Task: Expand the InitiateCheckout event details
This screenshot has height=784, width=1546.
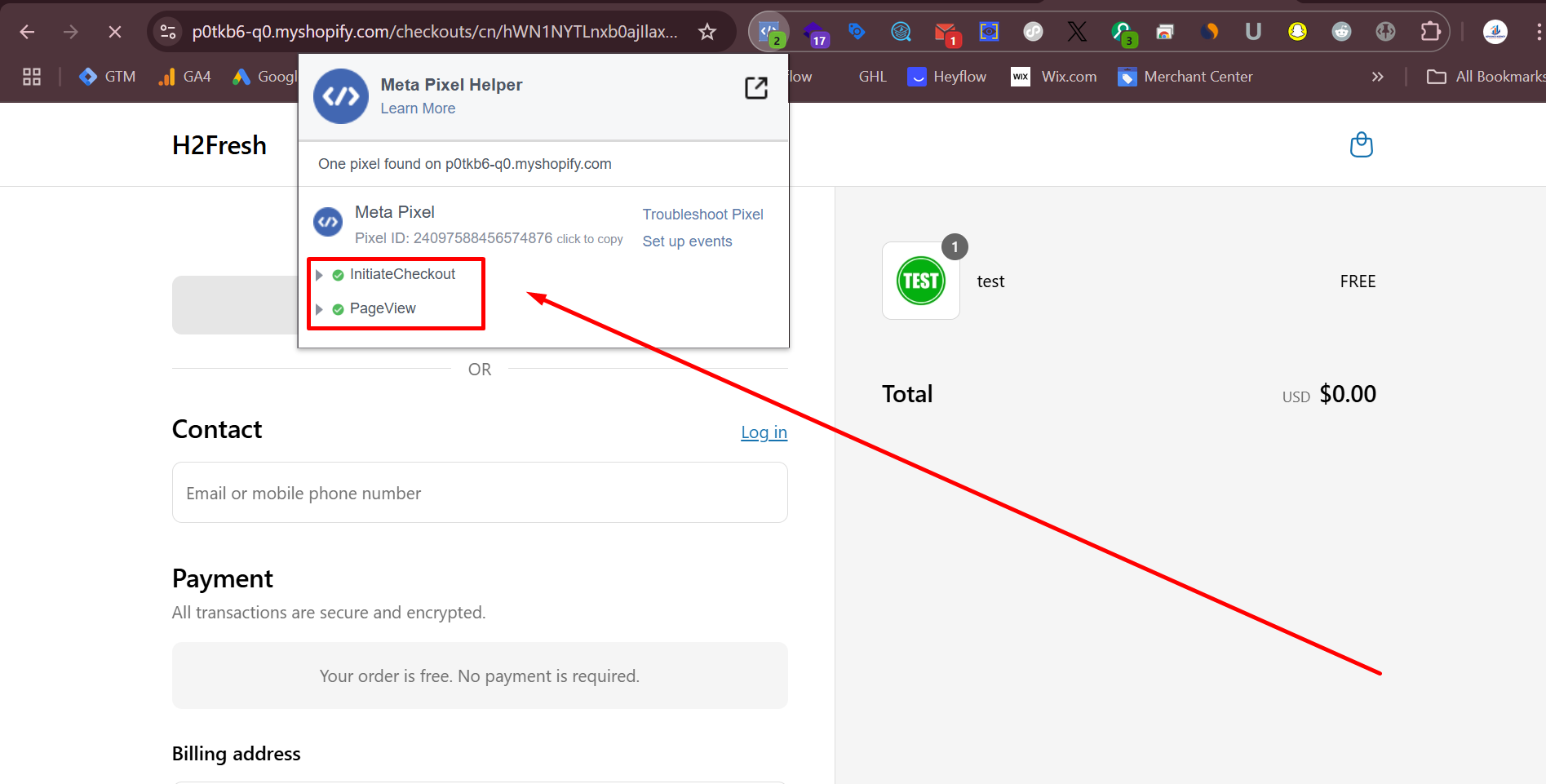Action: (x=319, y=275)
